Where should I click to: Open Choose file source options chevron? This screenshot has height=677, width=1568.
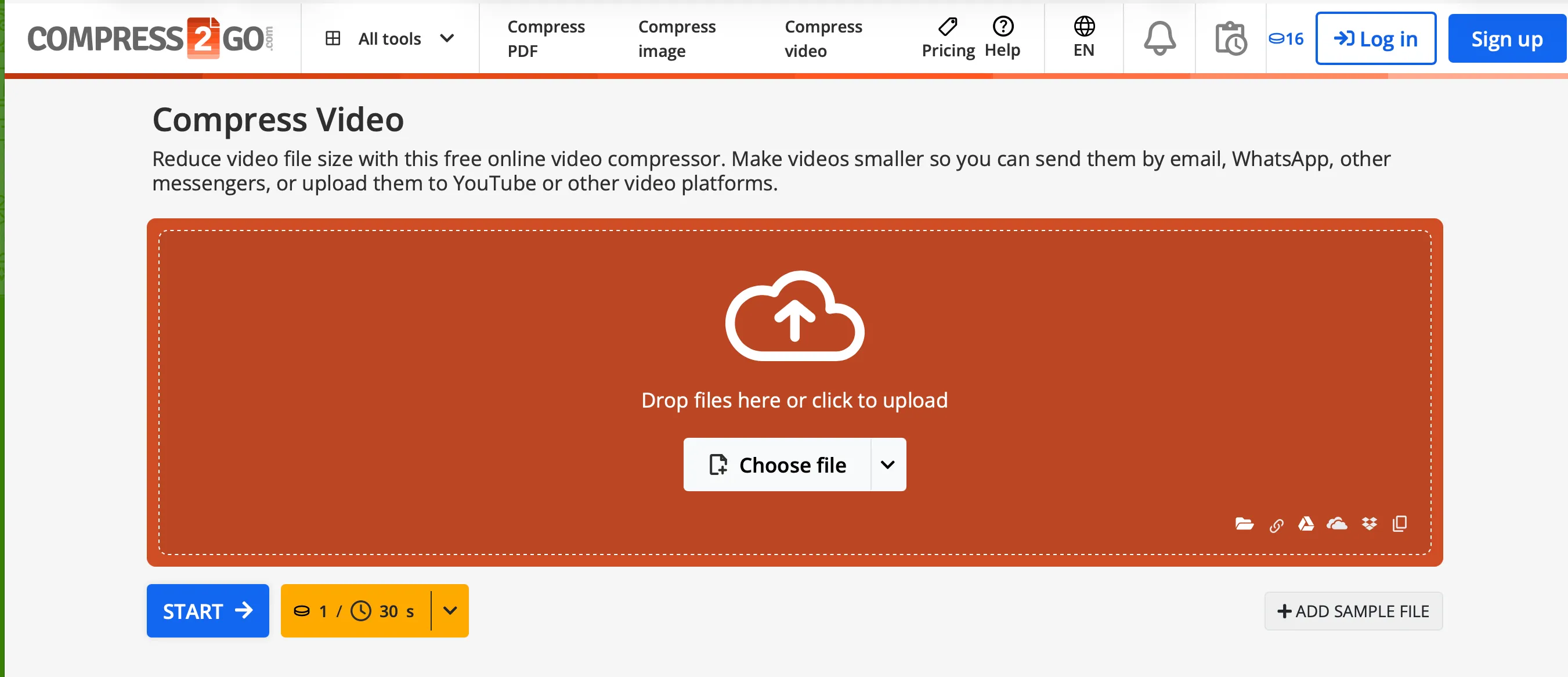coord(887,464)
